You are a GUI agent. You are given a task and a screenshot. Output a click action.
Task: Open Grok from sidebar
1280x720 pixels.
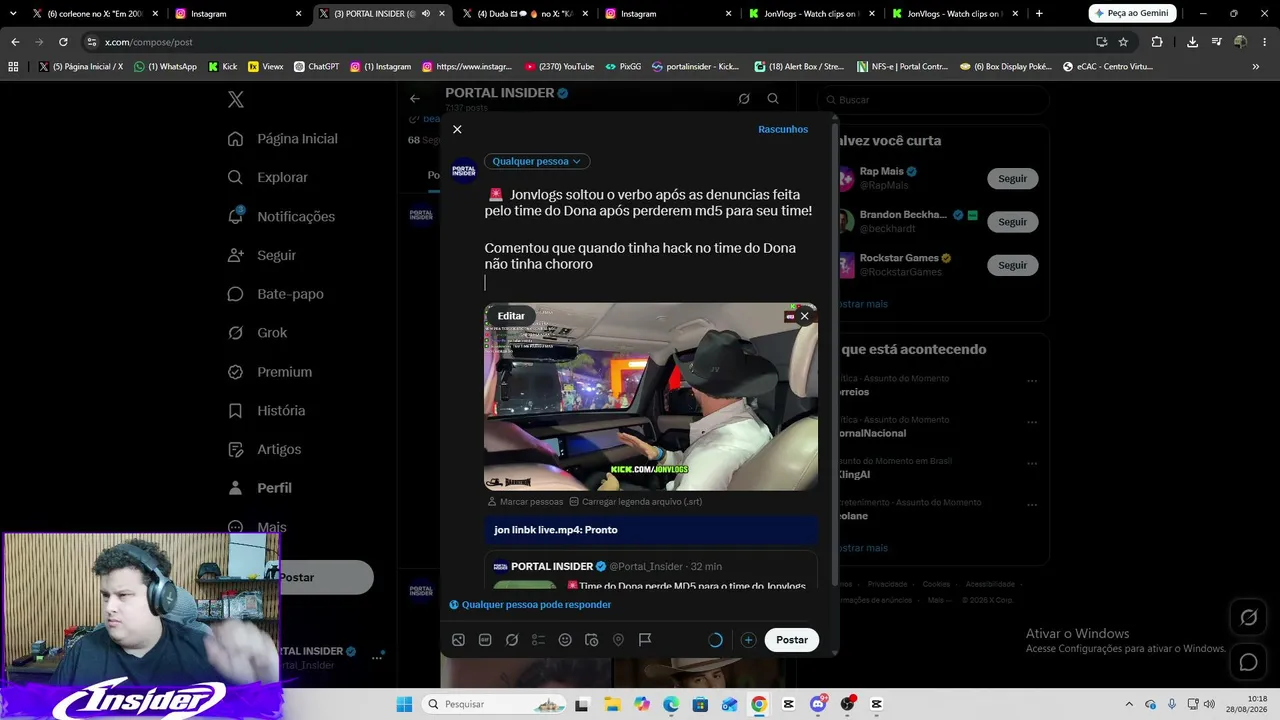pyautogui.click(x=258, y=333)
